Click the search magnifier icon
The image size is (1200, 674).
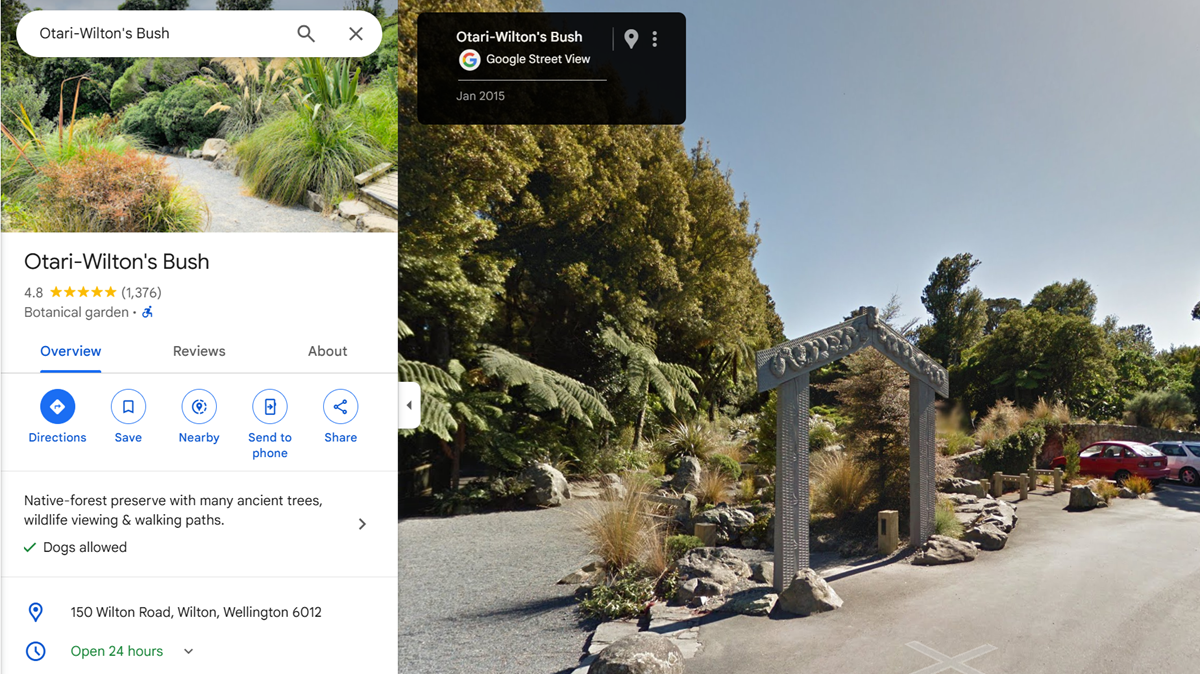(x=306, y=33)
